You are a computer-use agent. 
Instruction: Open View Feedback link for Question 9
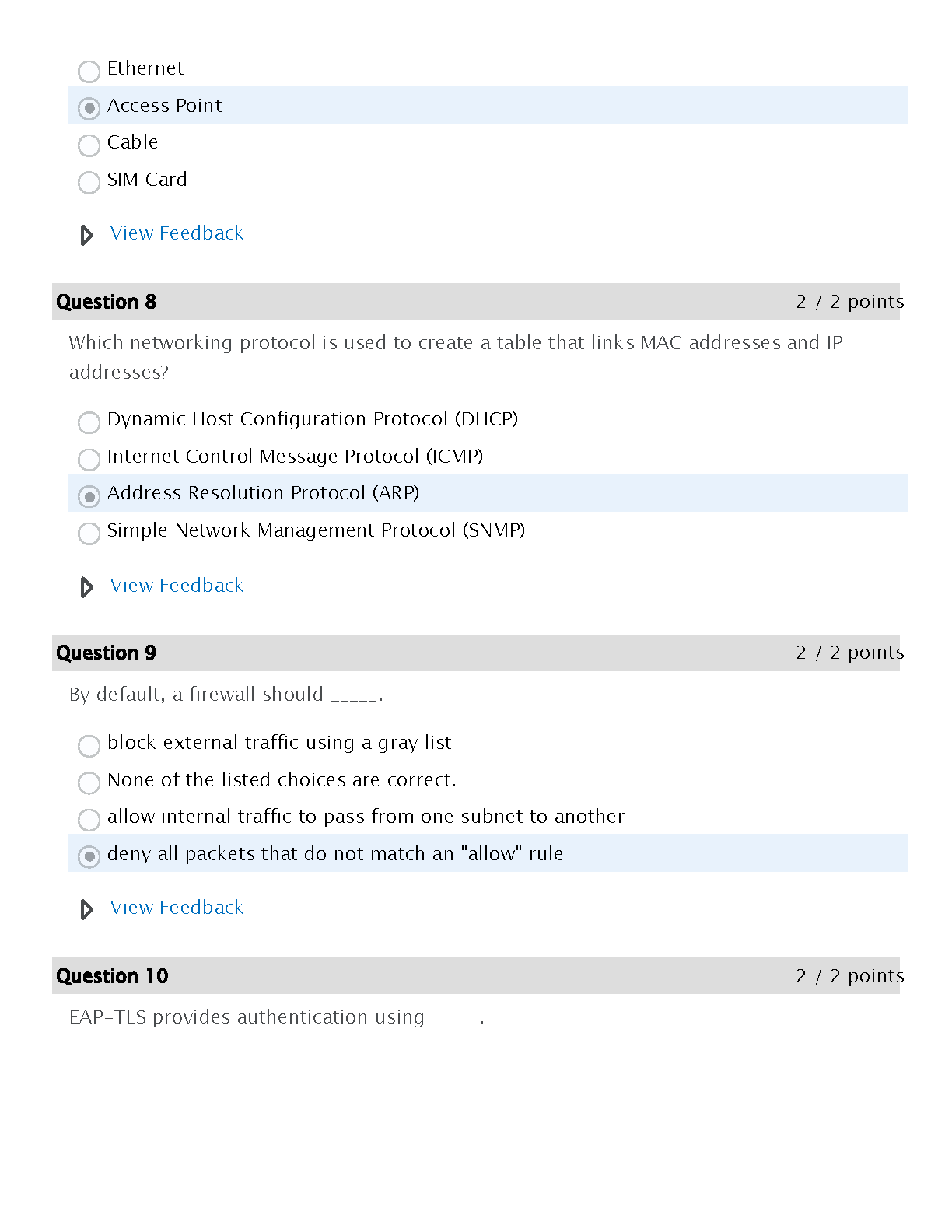(177, 908)
